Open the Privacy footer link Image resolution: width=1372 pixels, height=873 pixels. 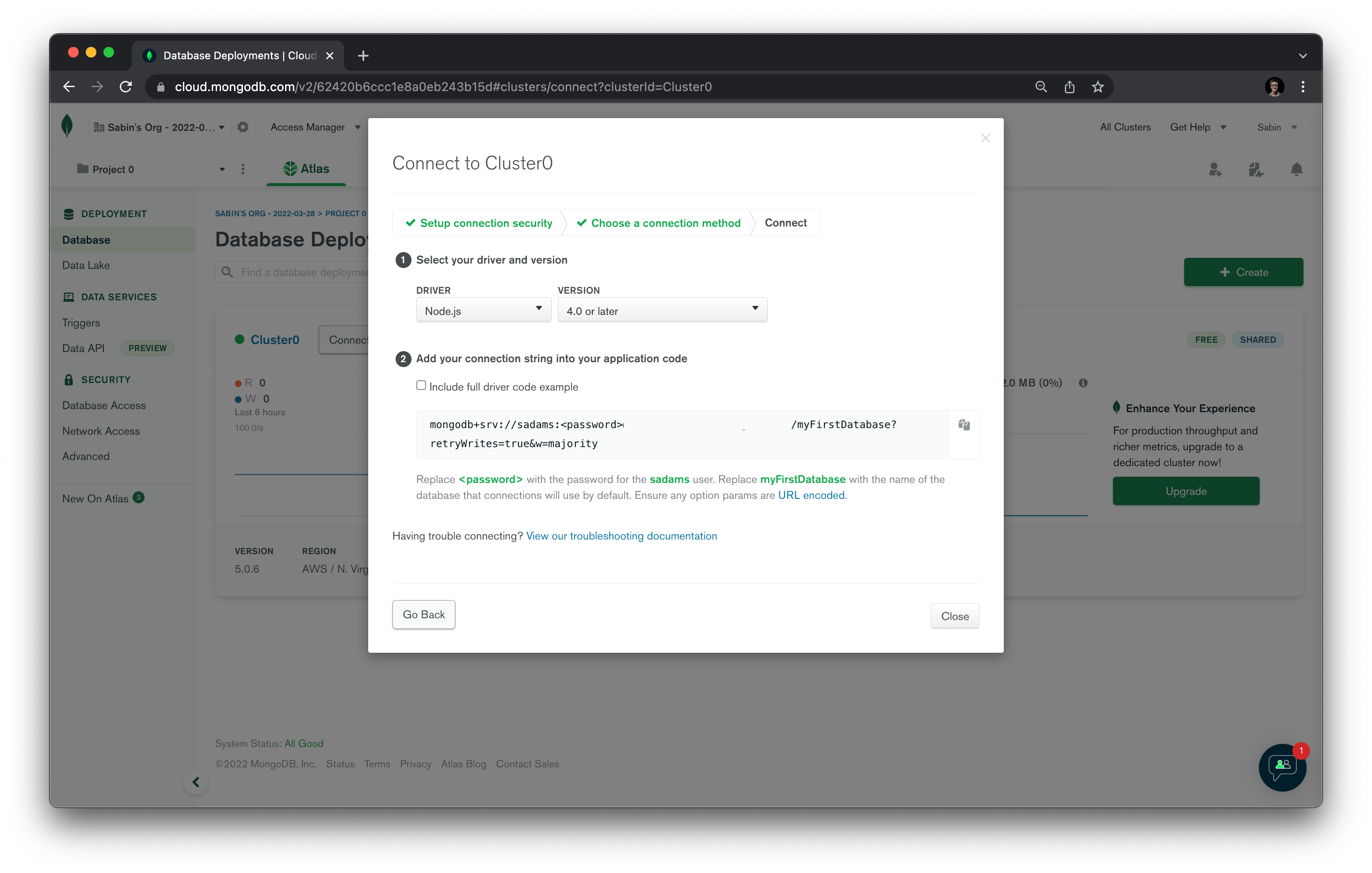coord(415,764)
